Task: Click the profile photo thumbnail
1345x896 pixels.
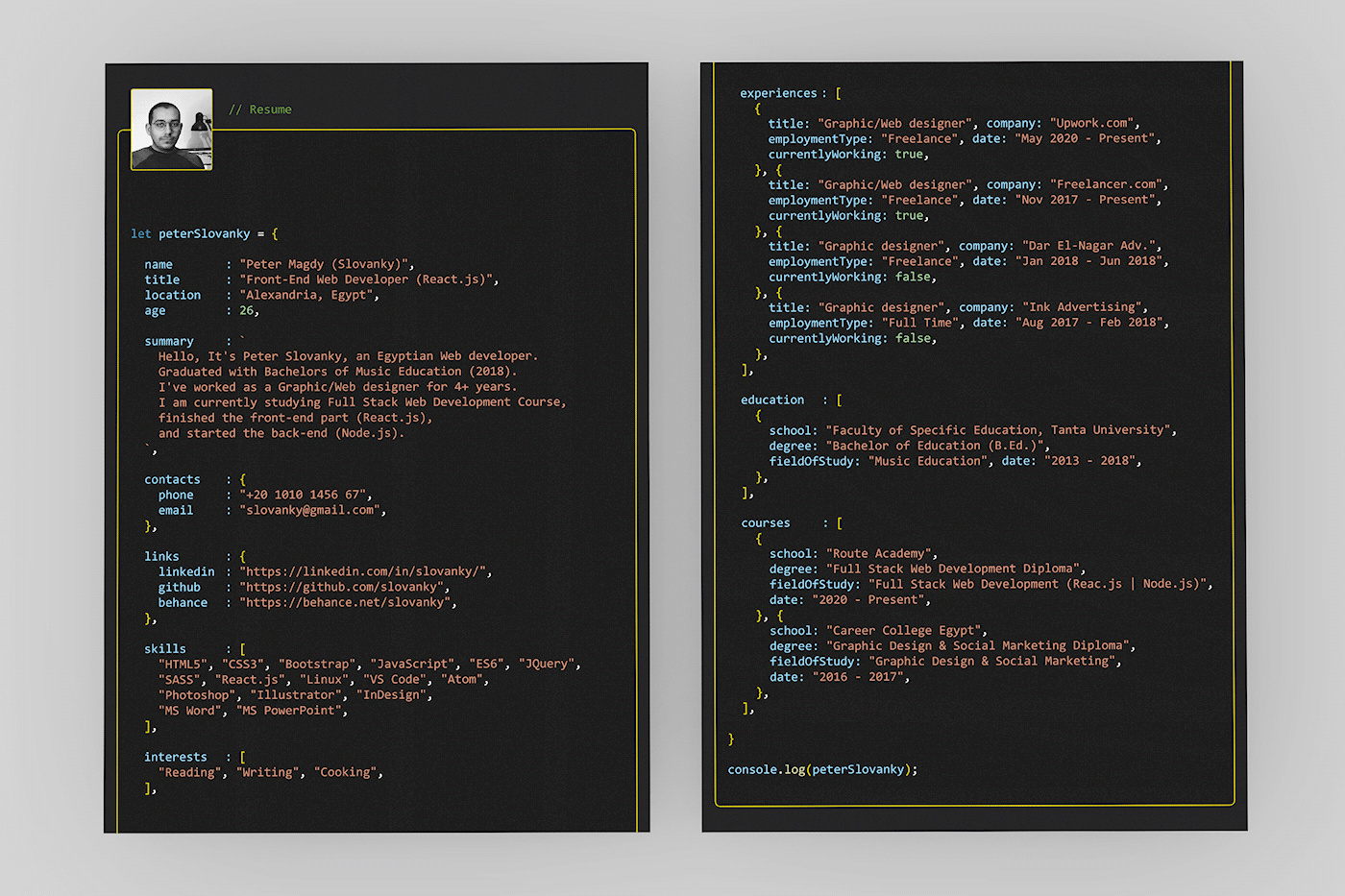Action: coord(171,130)
